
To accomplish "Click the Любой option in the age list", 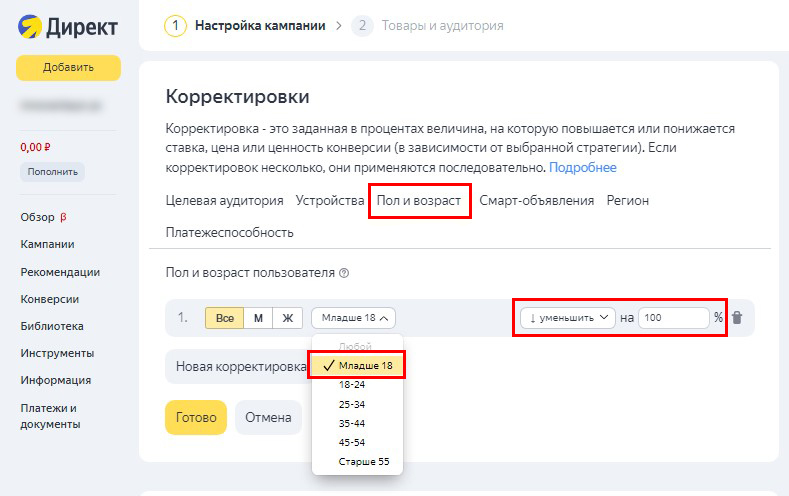I will tap(355, 347).
